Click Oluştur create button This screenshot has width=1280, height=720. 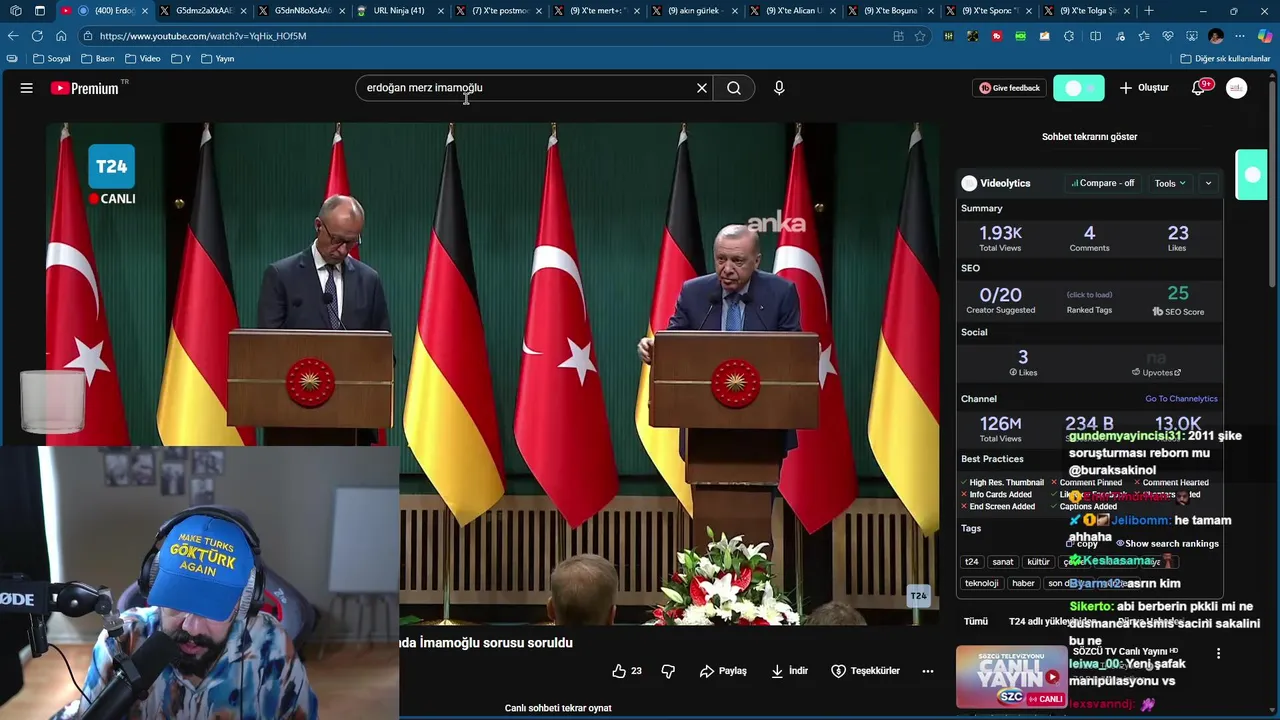pyautogui.click(x=1144, y=88)
